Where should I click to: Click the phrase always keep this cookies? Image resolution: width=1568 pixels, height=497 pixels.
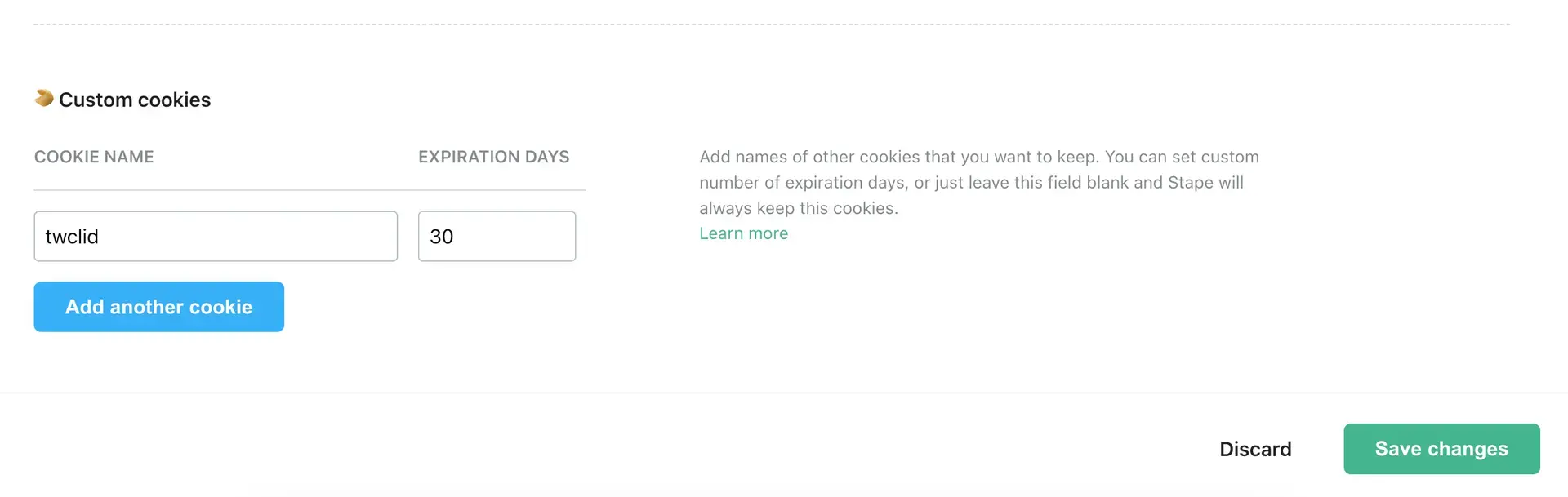pyautogui.click(x=799, y=208)
